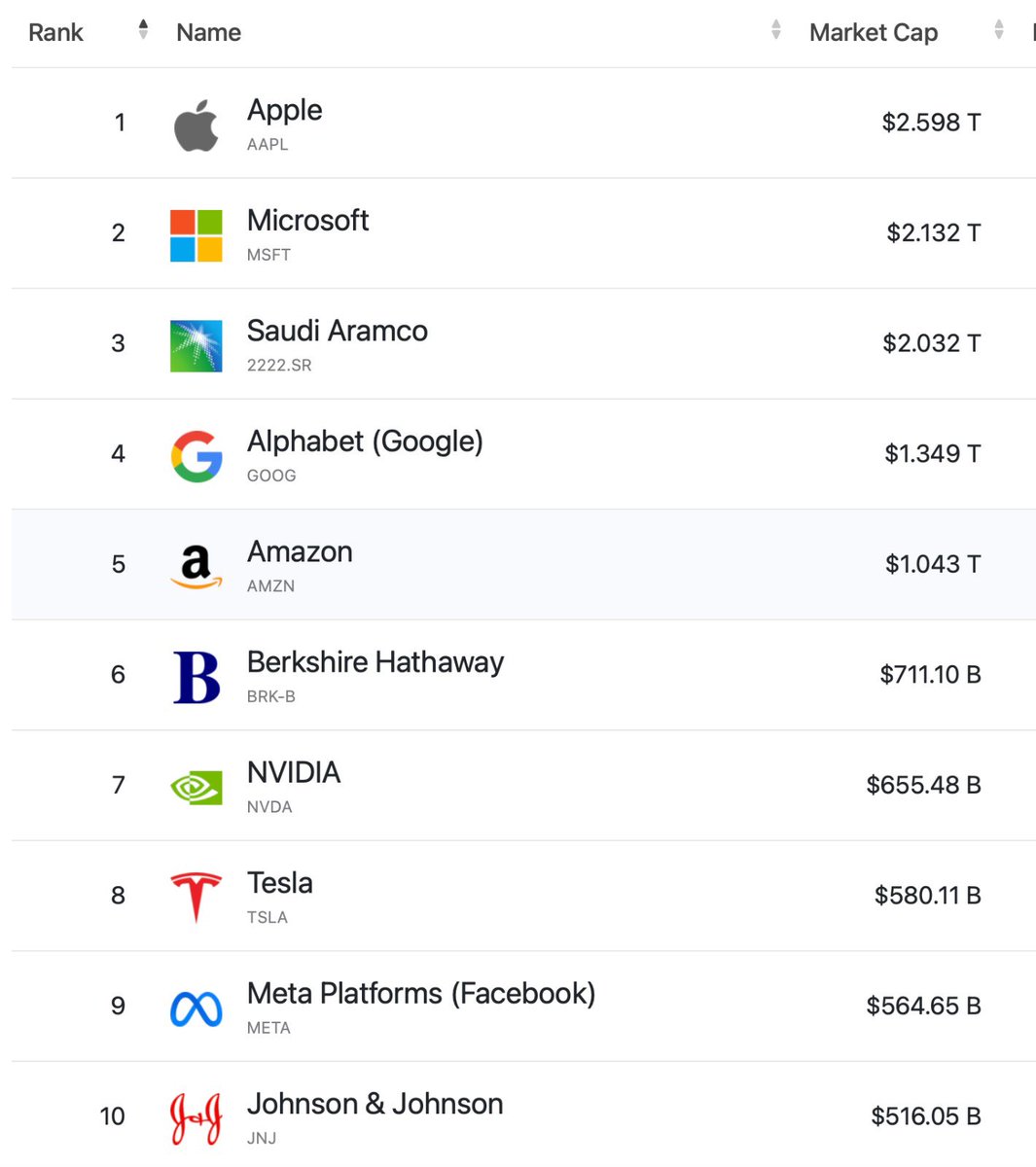This screenshot has height=1167, width=1036.
Task: Click the Johnson & Johnson script logo
Action: 196,1119
